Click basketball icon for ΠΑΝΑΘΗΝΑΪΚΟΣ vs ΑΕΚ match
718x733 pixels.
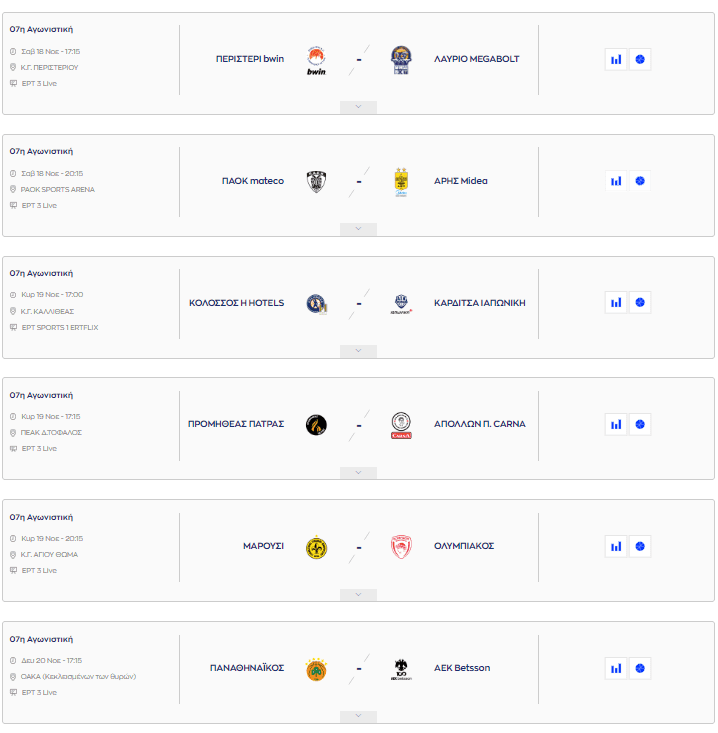[640, 668]
